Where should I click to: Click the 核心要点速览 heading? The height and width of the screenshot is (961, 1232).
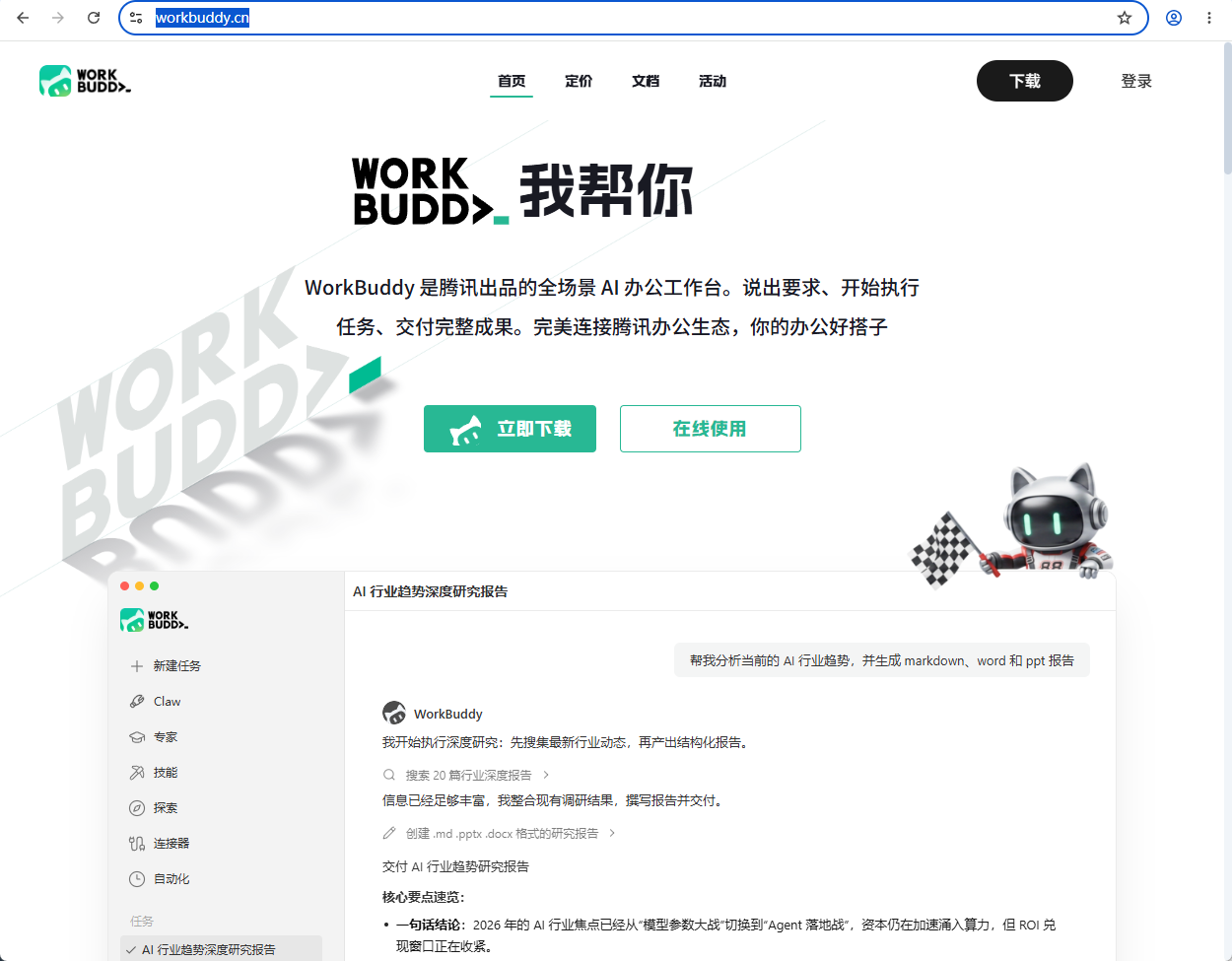point(424,897)
